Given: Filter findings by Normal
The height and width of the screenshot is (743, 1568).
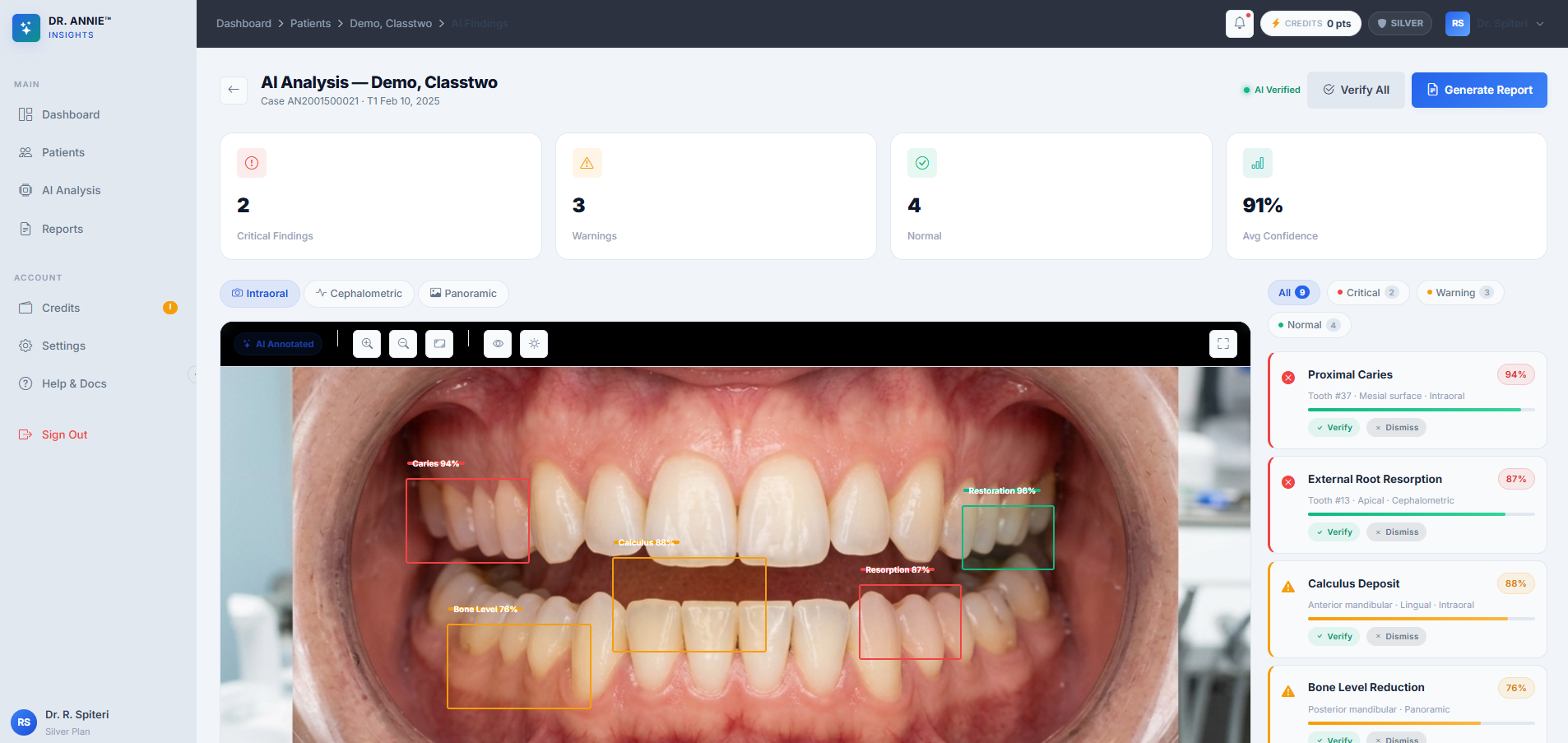Looking at the screenshot, I should [1309, 325].
